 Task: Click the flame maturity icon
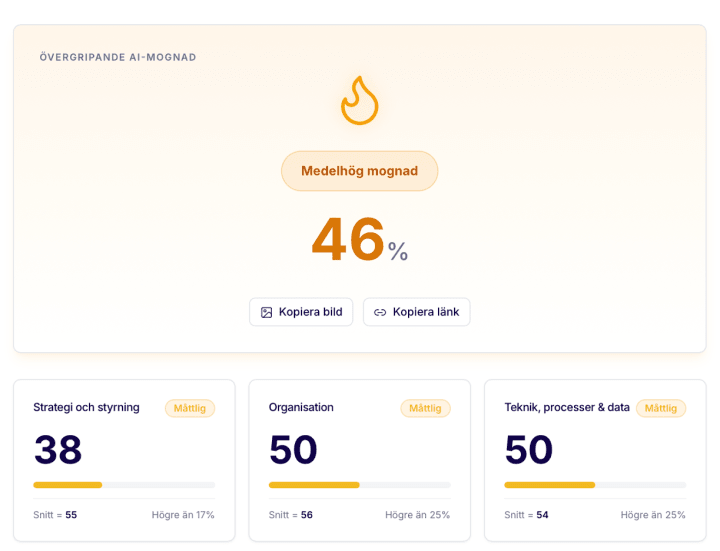(359, 101)
